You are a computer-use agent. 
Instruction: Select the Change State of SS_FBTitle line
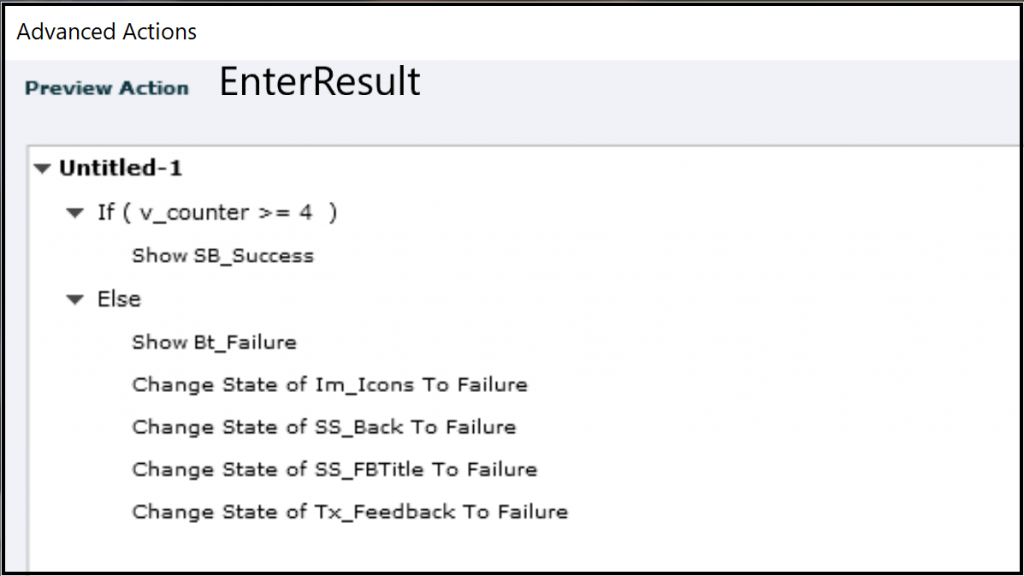[x=334, y=469]
